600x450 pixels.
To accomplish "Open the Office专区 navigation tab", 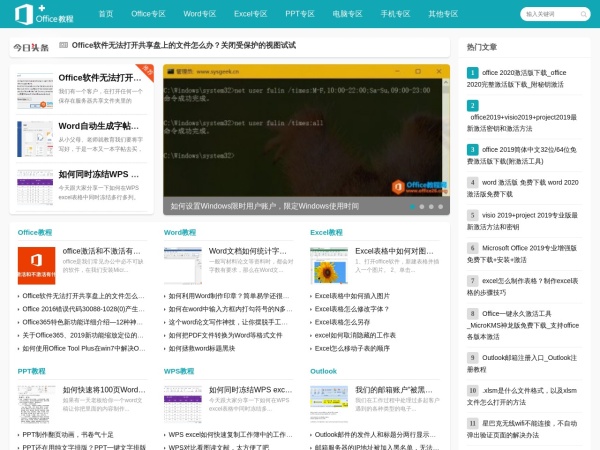I will click(148, 14).
